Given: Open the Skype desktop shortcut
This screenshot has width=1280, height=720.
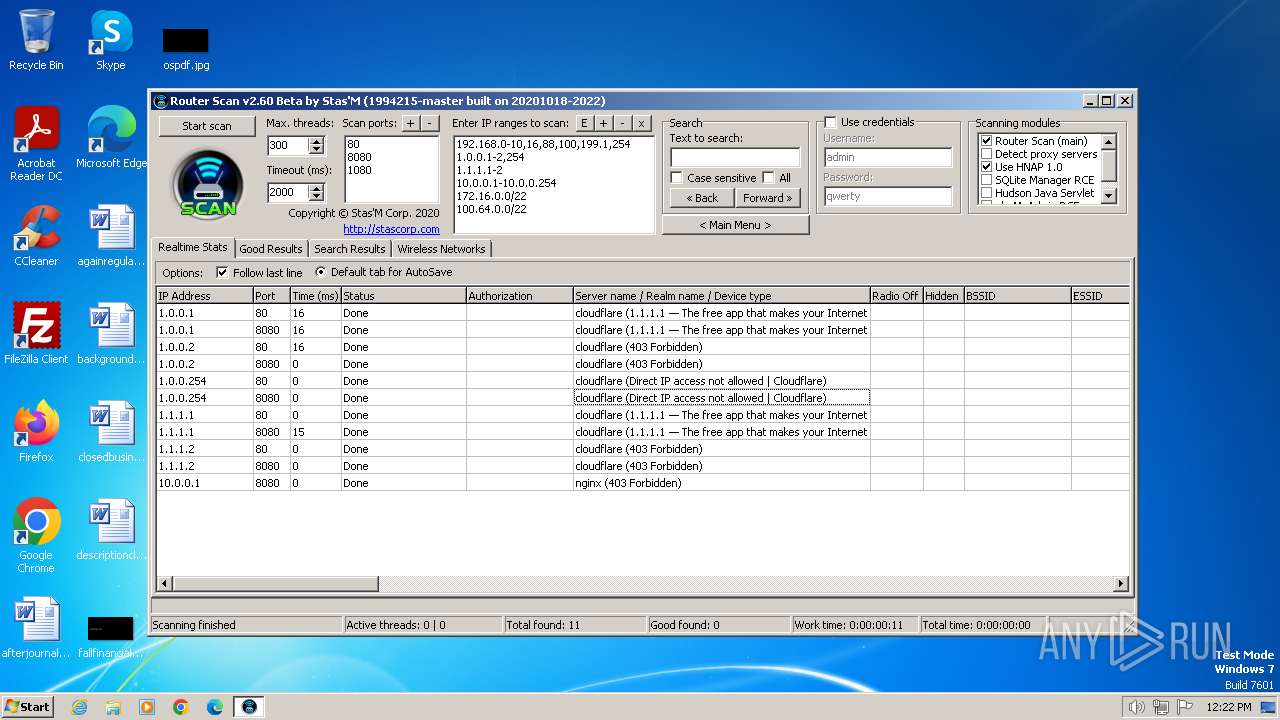Looking at the screenshot, I should [x=110, y=40].
